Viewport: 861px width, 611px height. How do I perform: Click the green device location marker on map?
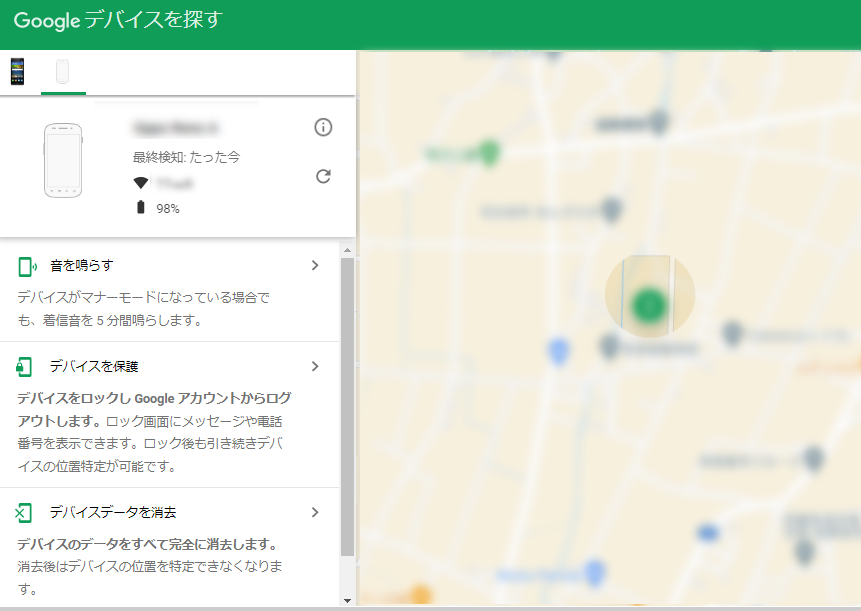[650, 306]
